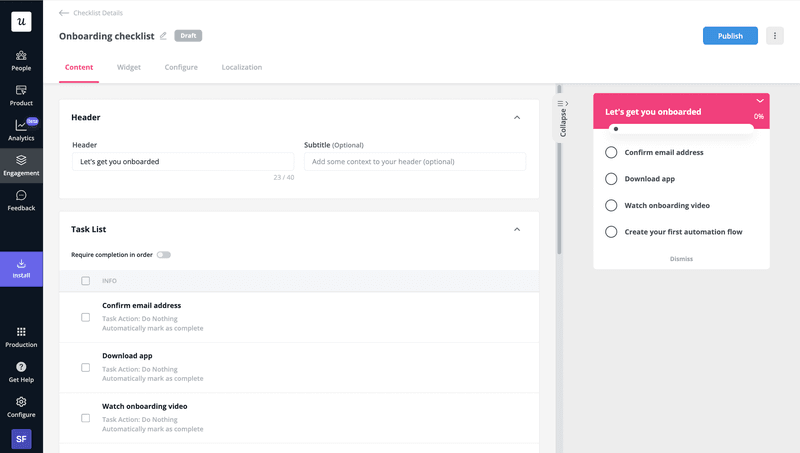Screen dimensions: 800x453
Task: Check the Confirm email address task checkbox
Action: [x=85, y=317]
